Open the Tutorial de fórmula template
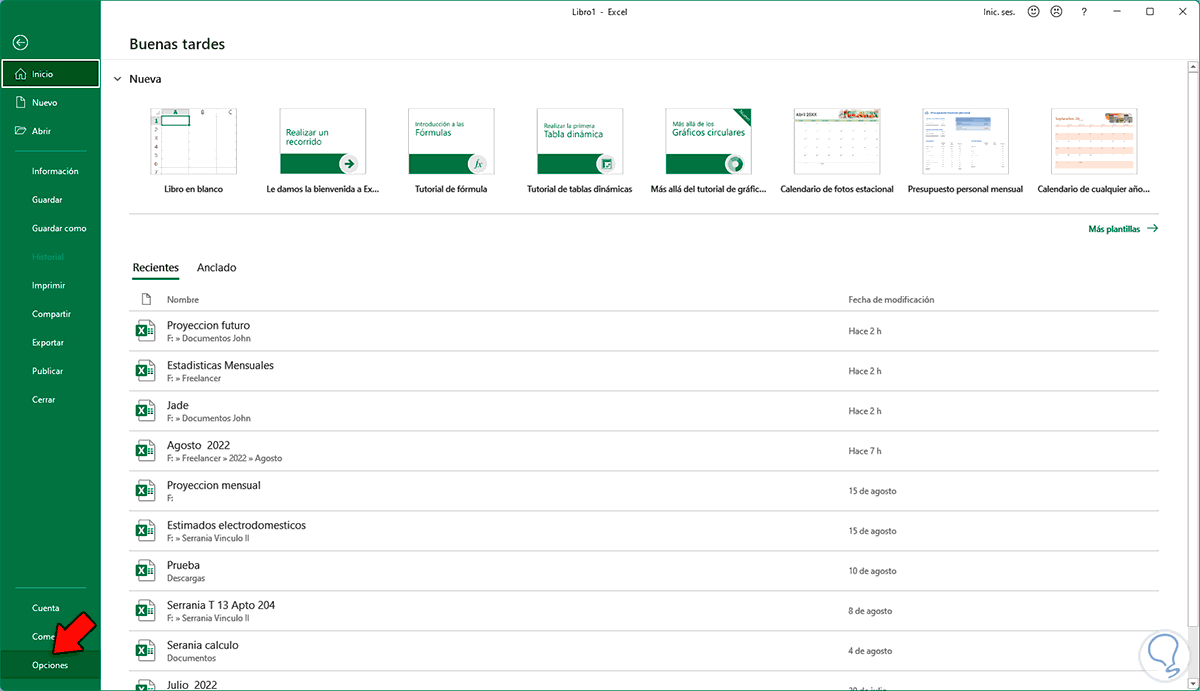The width and height of the screenshot is (1200, 691). click(451, 151)
